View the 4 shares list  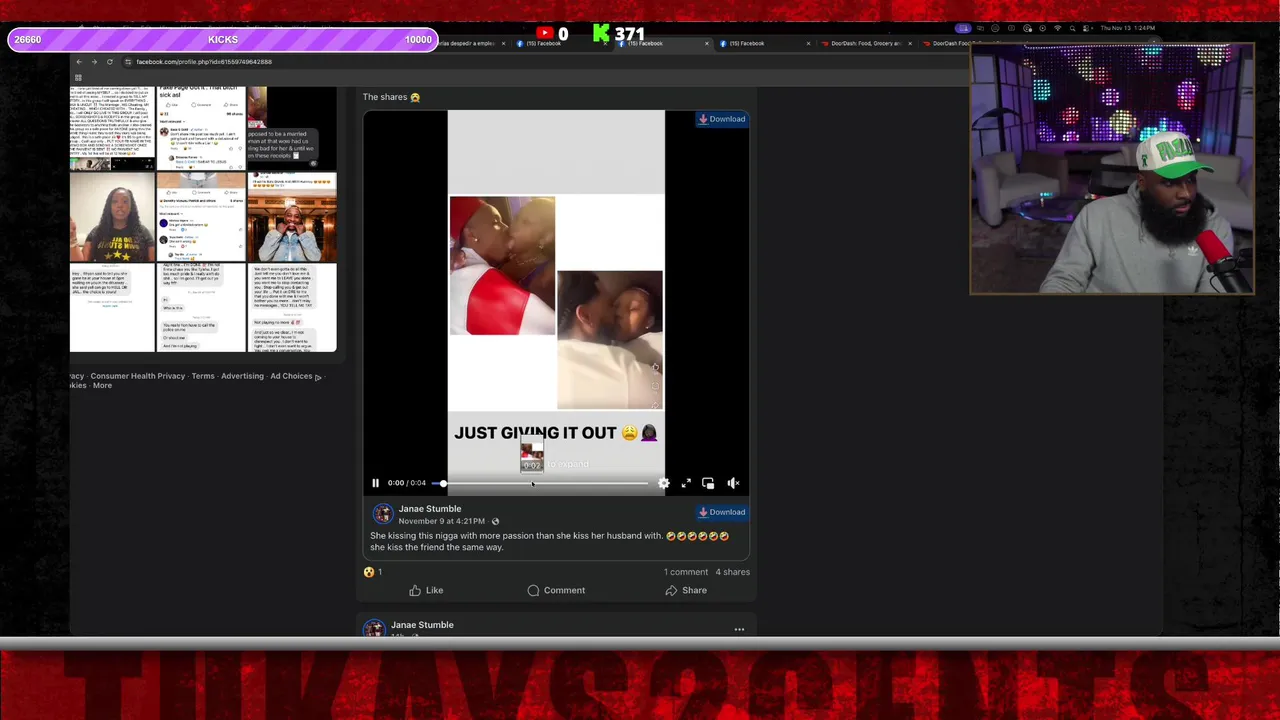[x=733, y=572]
